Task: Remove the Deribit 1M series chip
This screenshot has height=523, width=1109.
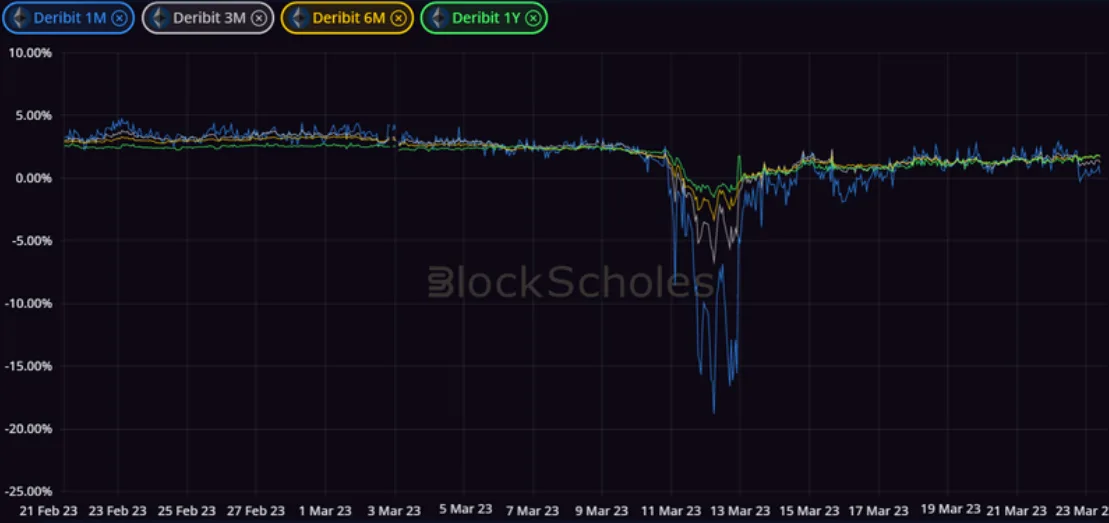Action: point(120,18)
